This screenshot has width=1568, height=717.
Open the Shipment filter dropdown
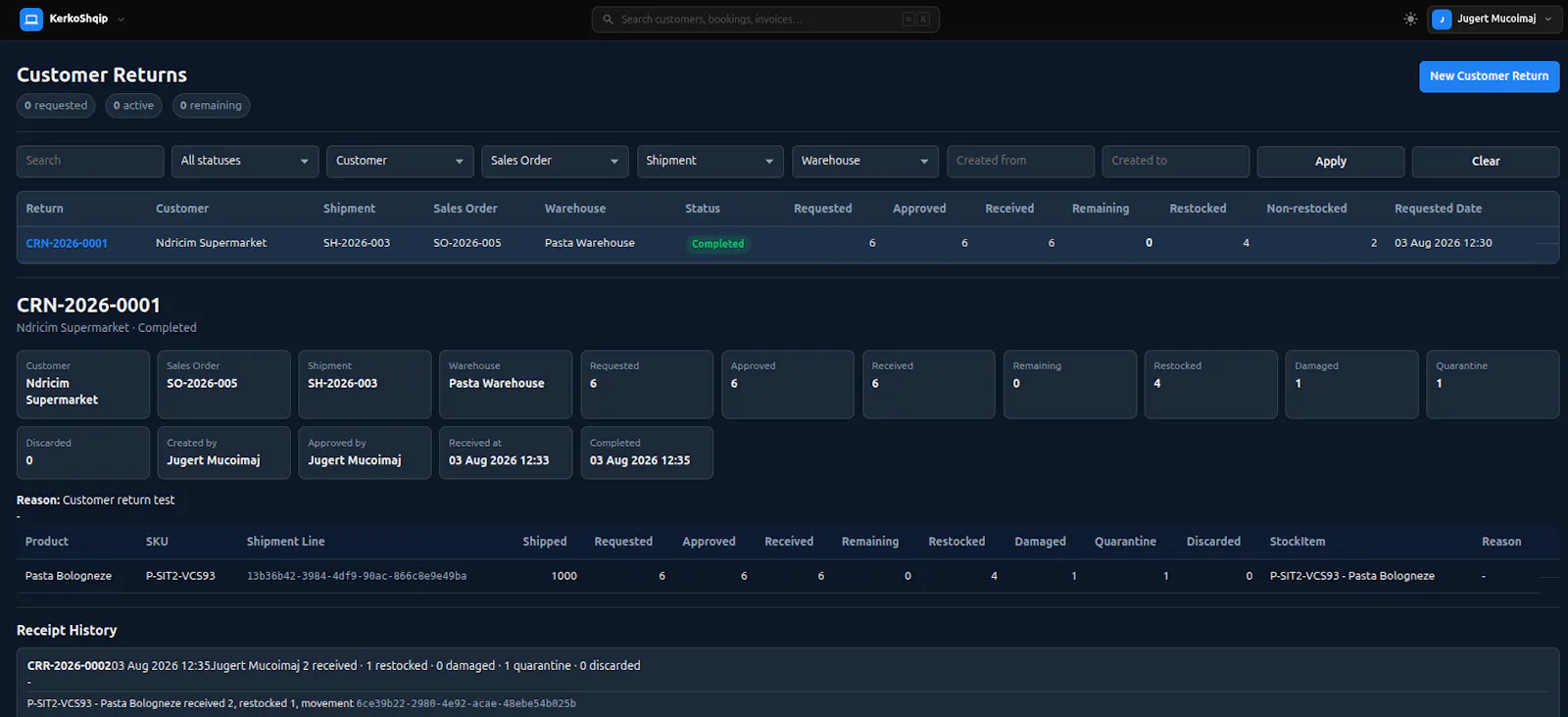(x=710, y=161)
